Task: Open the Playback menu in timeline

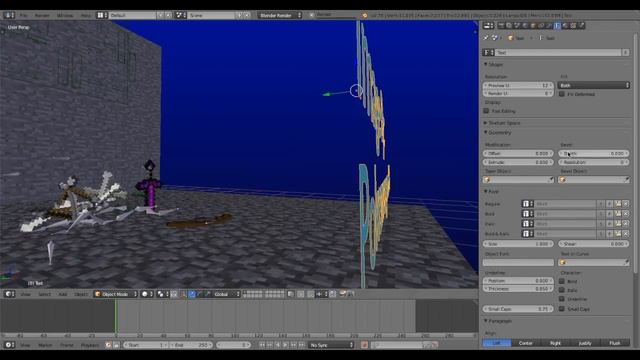Action: 90,345
